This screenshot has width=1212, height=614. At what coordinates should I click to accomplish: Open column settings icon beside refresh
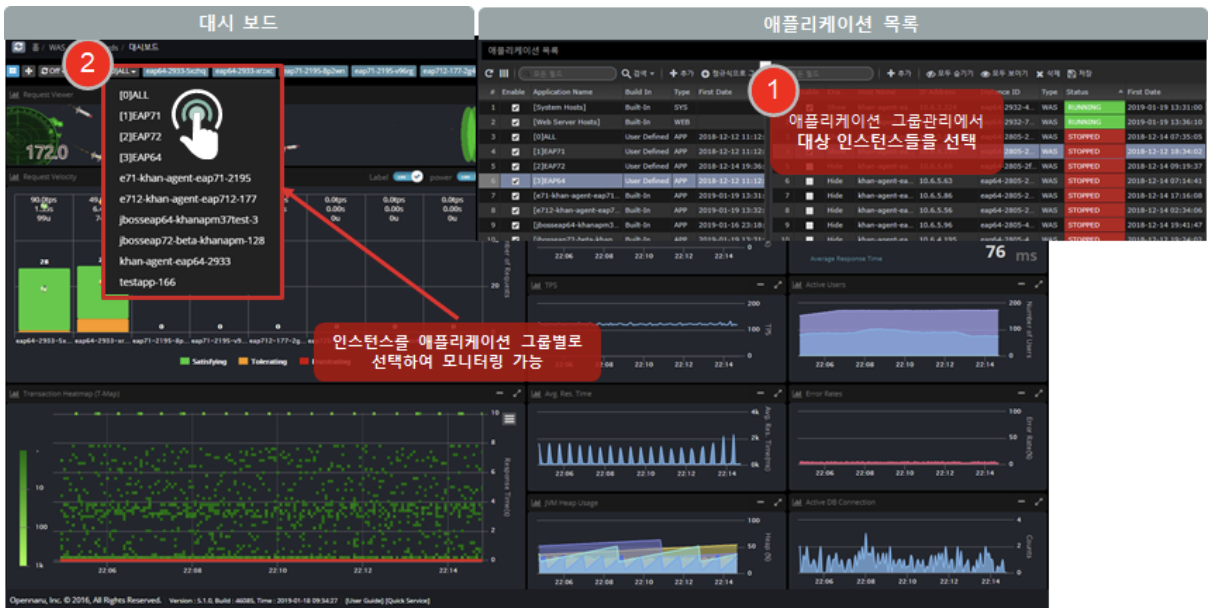tap(503, 72)
